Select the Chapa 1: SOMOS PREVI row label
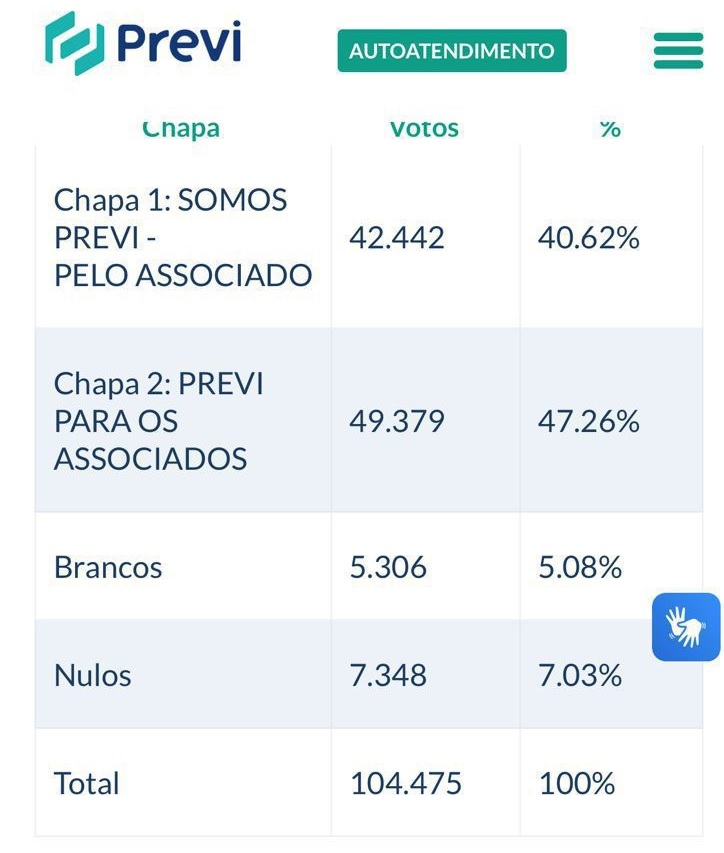724x853 pixels. click(183, 238)
